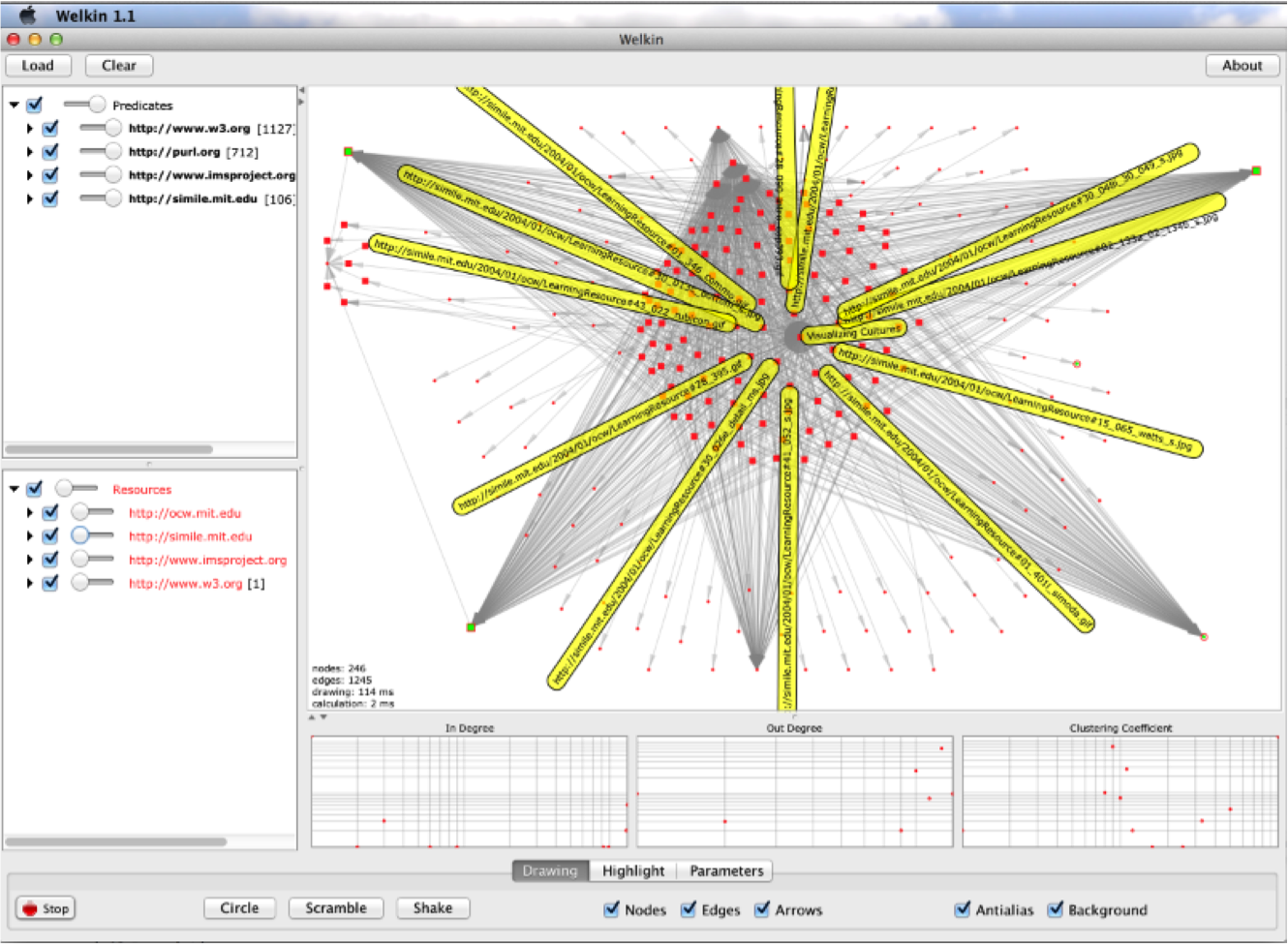The height and width of the screenshot is (944, 1288).
Task: Click the LearningResource#01_401i_simoda.gif label
Action: (x=957, y=499)
